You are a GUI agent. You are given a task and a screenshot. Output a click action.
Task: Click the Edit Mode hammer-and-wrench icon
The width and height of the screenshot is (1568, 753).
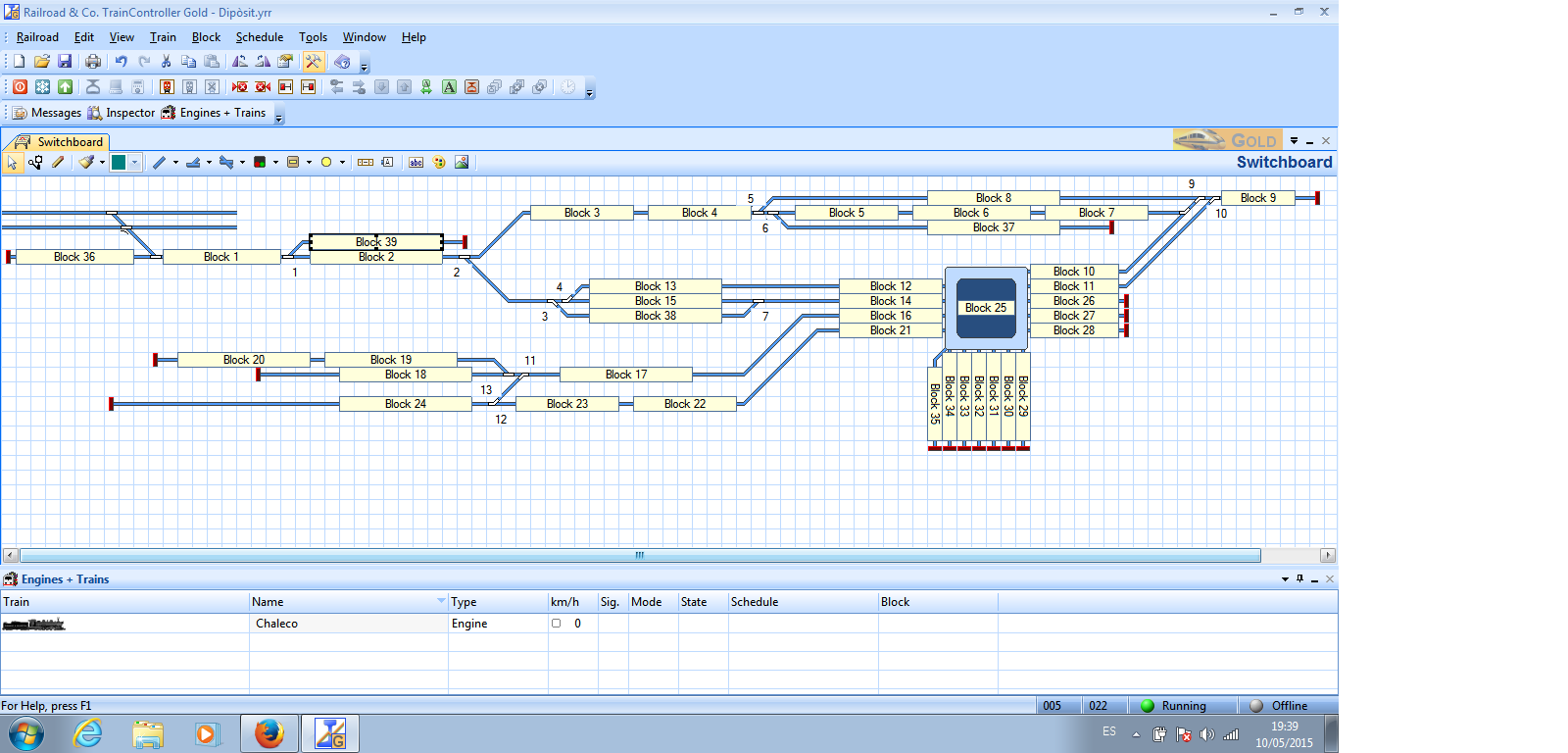313,62
